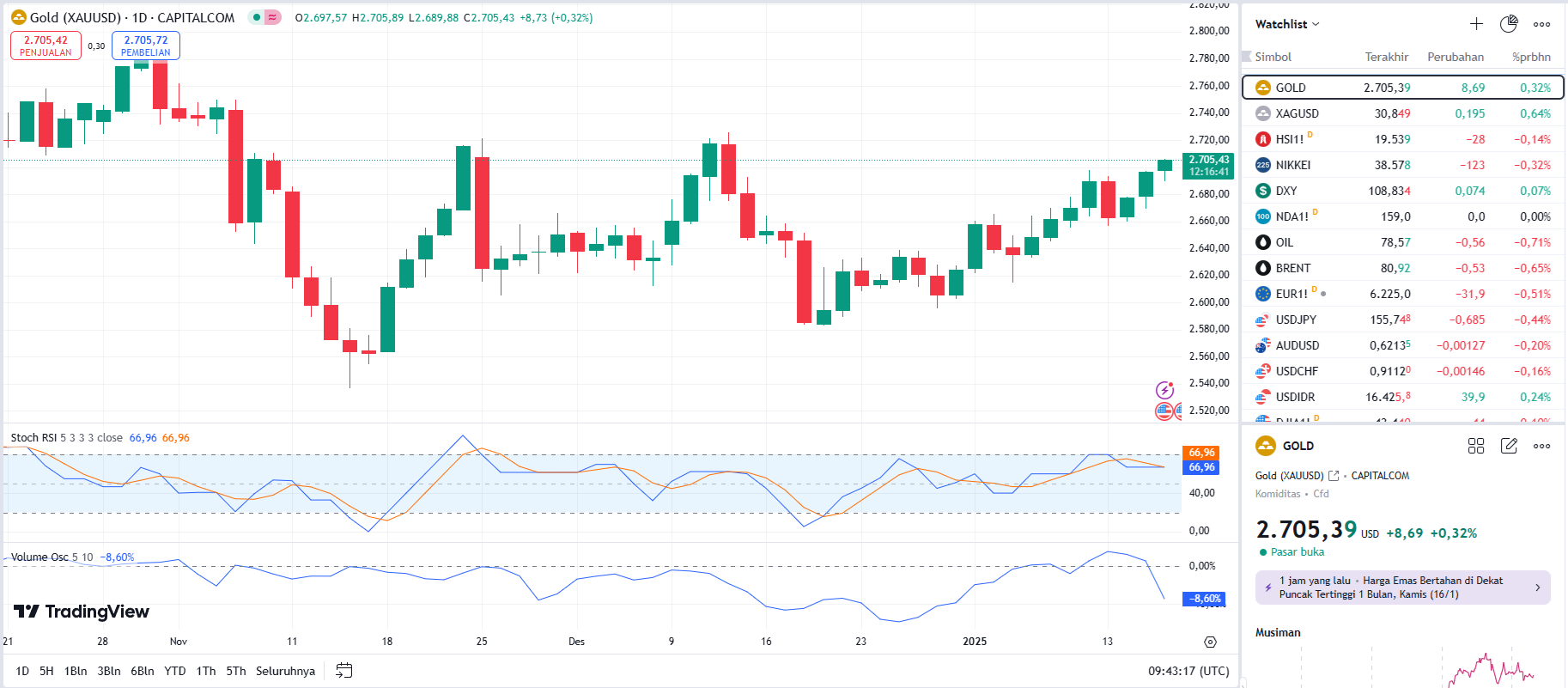Viewport: 1568px width, 688px height.
Task: Add a symbol with the watchlist plus icon
Action: tap(1476, 24)
